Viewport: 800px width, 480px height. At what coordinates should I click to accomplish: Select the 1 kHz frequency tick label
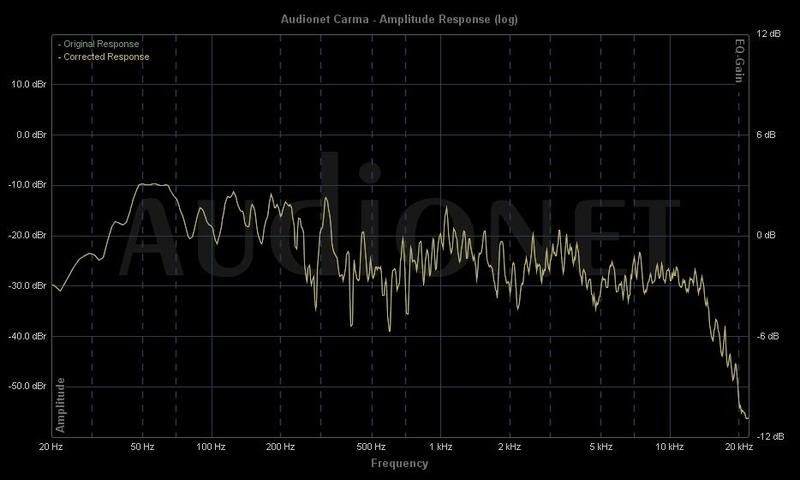click(x=438, y=446)
